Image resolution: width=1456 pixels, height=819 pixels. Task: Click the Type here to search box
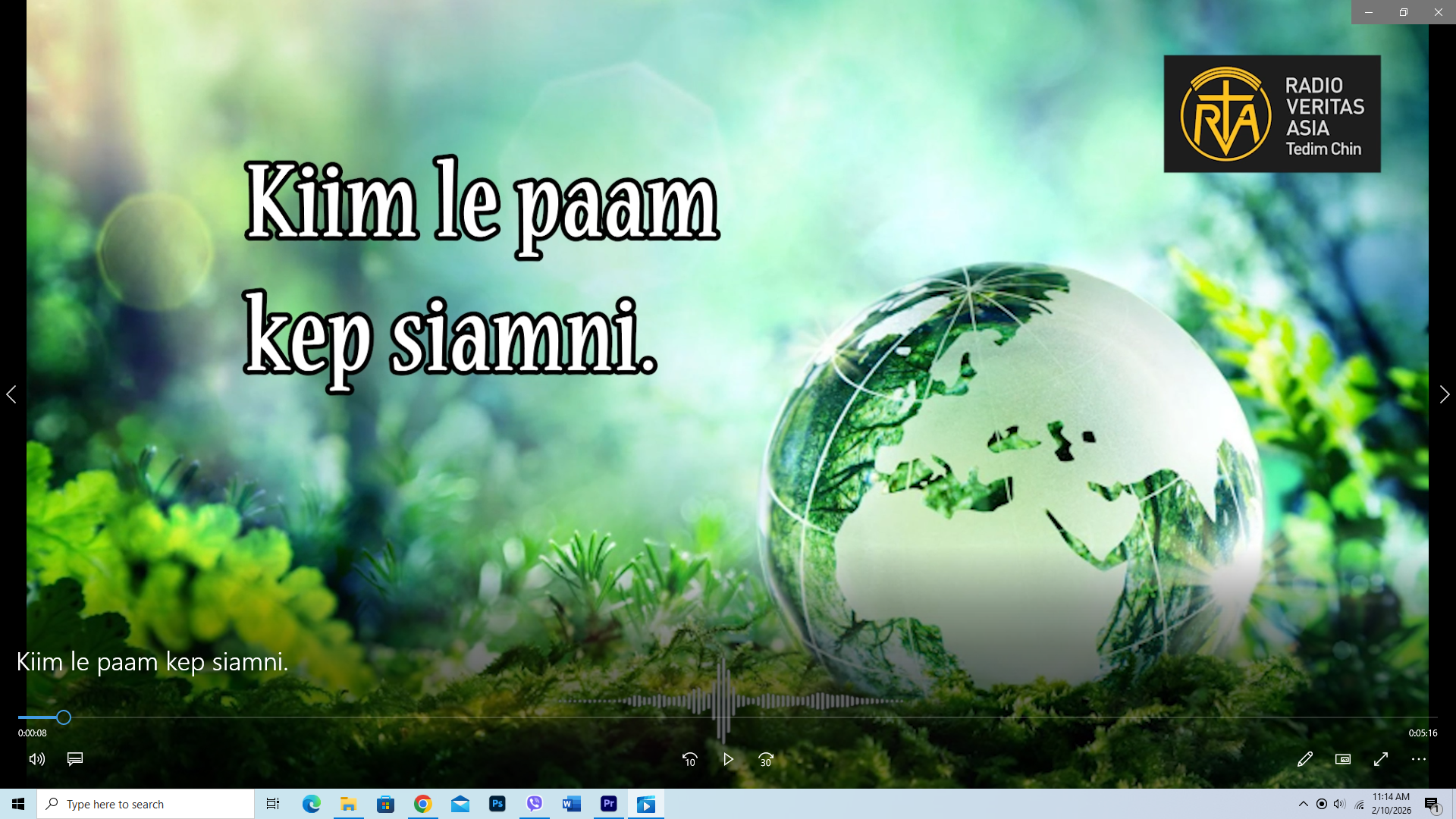point(144,804)
